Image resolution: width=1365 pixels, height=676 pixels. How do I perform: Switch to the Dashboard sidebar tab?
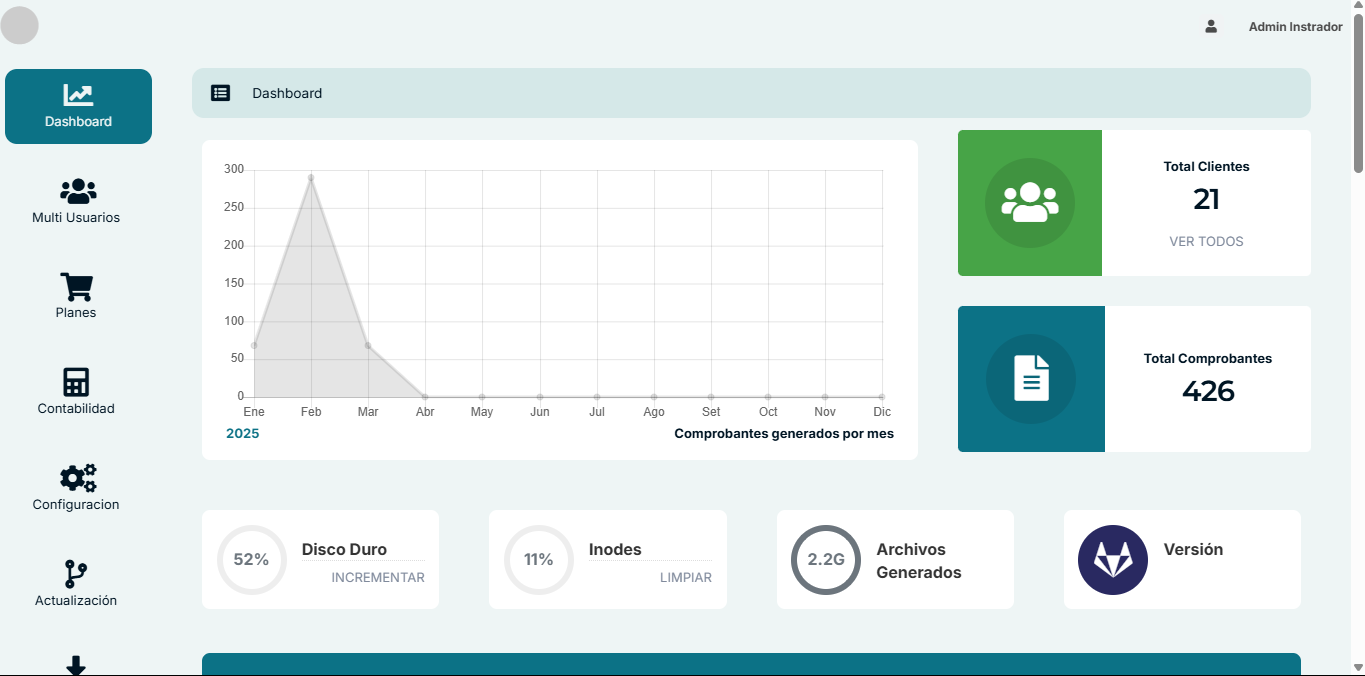pyautogui.click(x=78, y=106)
